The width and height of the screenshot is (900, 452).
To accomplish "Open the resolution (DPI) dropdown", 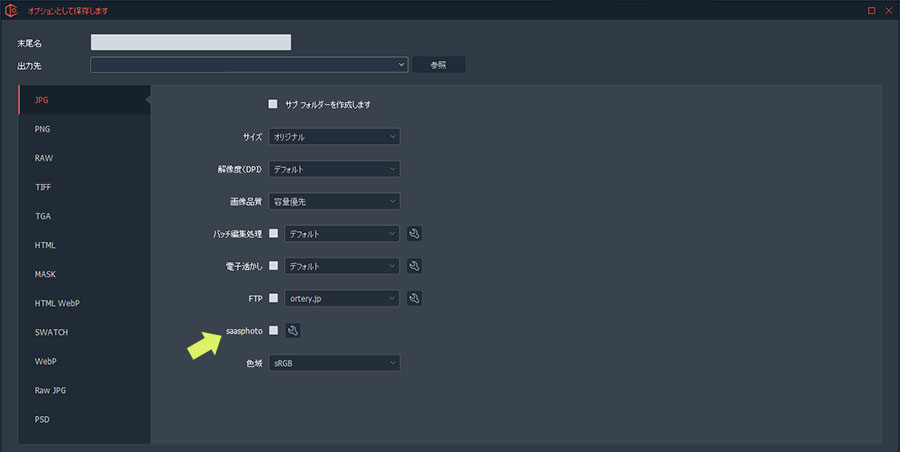I will click(334, 169).
